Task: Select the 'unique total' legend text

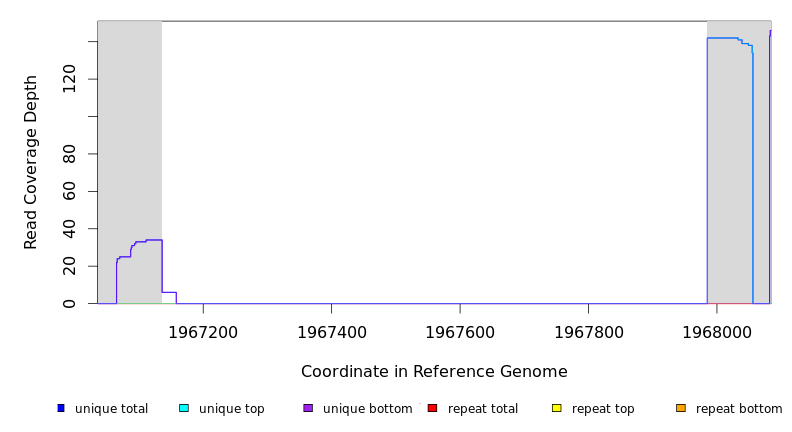Action: pyautogui.click(x=111, y=409)
